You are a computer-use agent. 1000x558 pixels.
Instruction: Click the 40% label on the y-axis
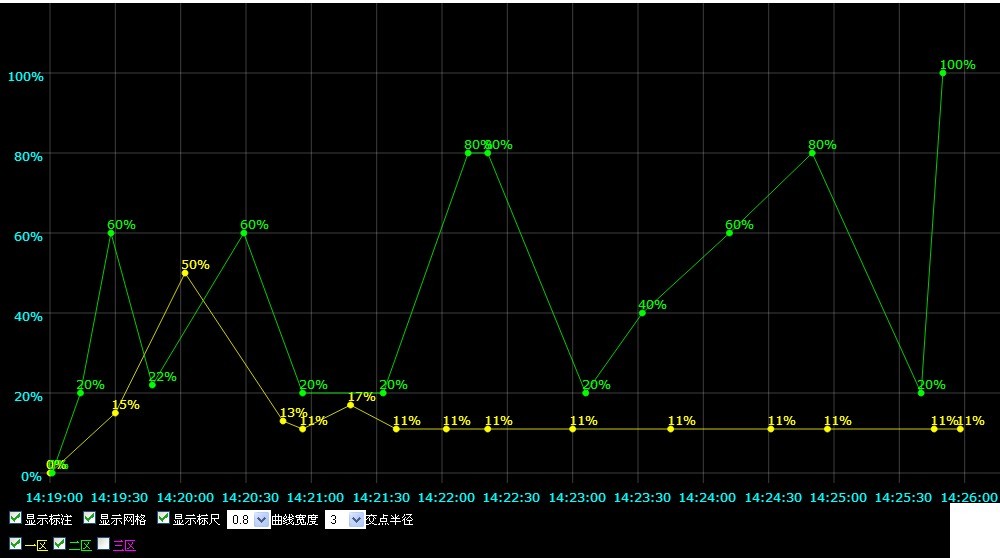[28, 316]
